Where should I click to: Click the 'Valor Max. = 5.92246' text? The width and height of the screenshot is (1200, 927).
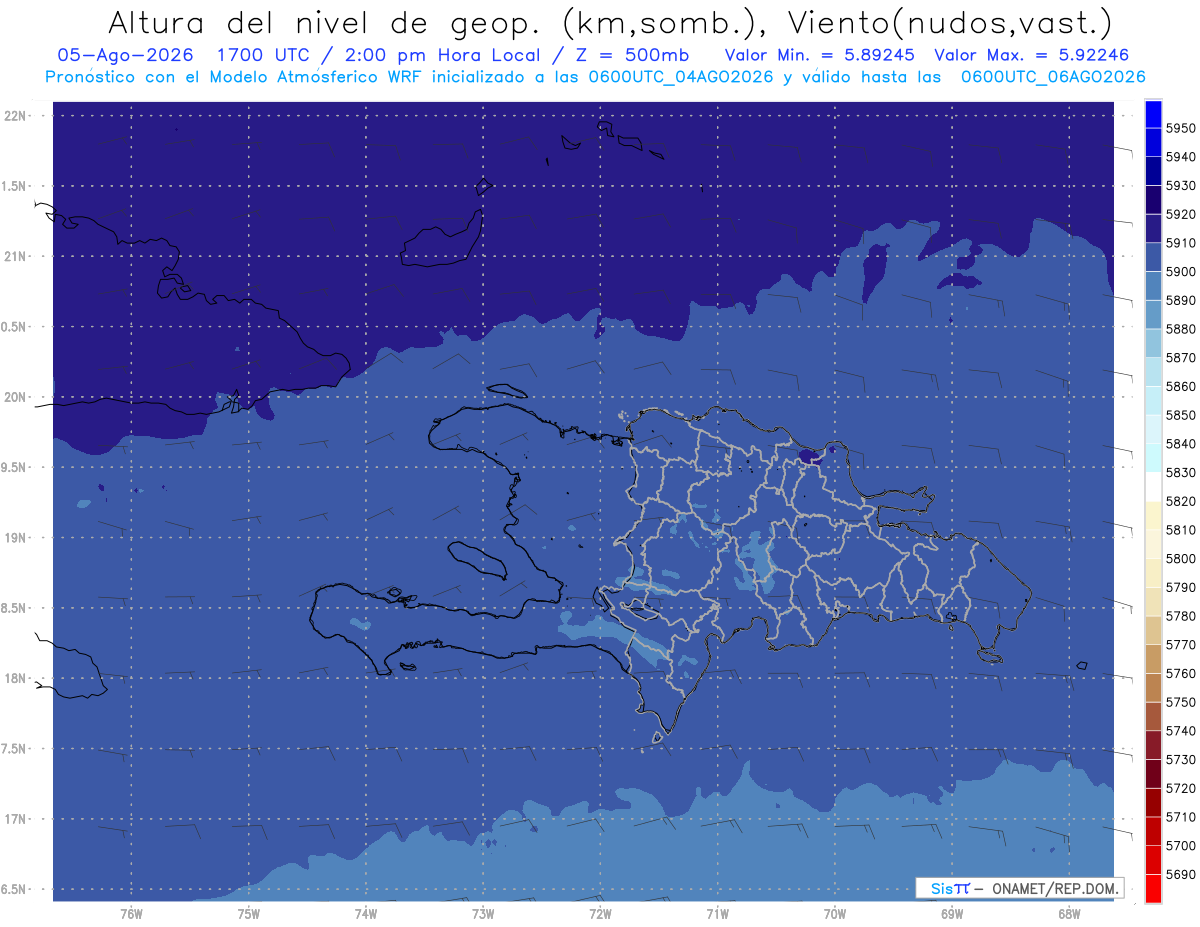pos(1032,55)
